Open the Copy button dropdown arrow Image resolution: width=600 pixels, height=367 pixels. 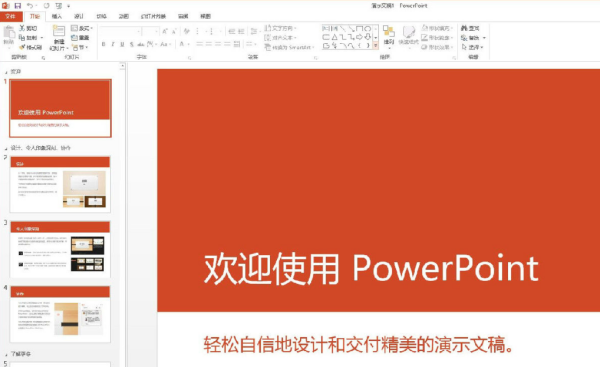[x=42, y=38]
